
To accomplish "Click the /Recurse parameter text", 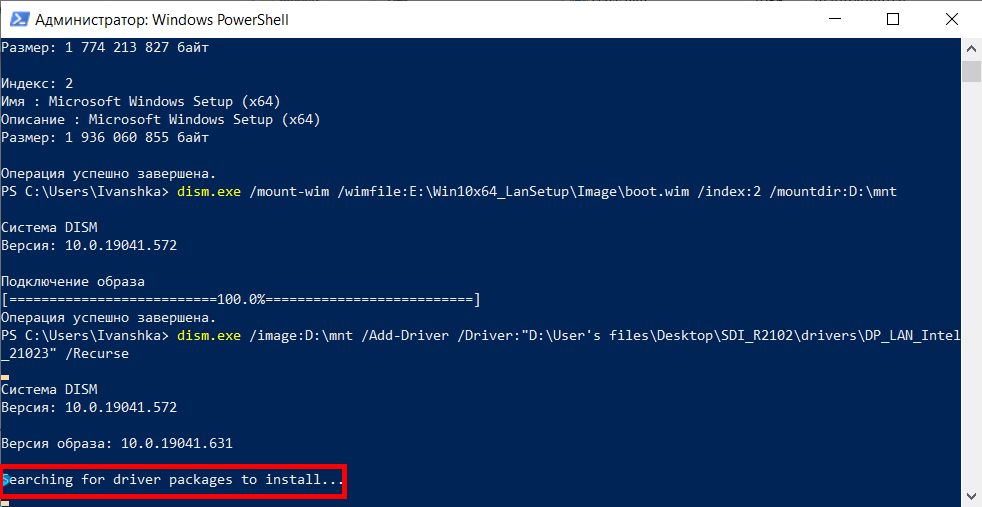I will point(97,354).
